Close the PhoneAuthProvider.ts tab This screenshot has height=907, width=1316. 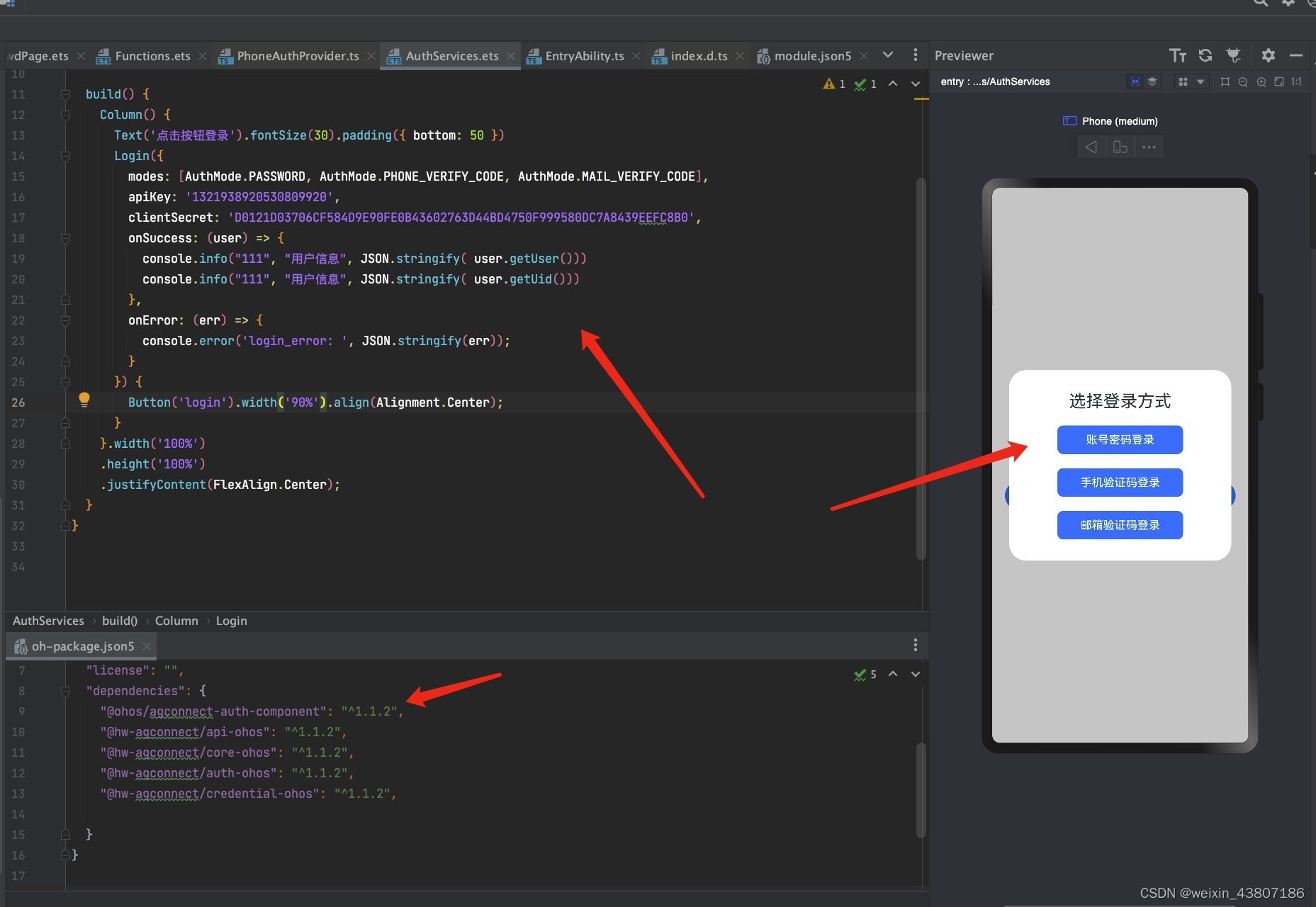click(x=371, y=56)
